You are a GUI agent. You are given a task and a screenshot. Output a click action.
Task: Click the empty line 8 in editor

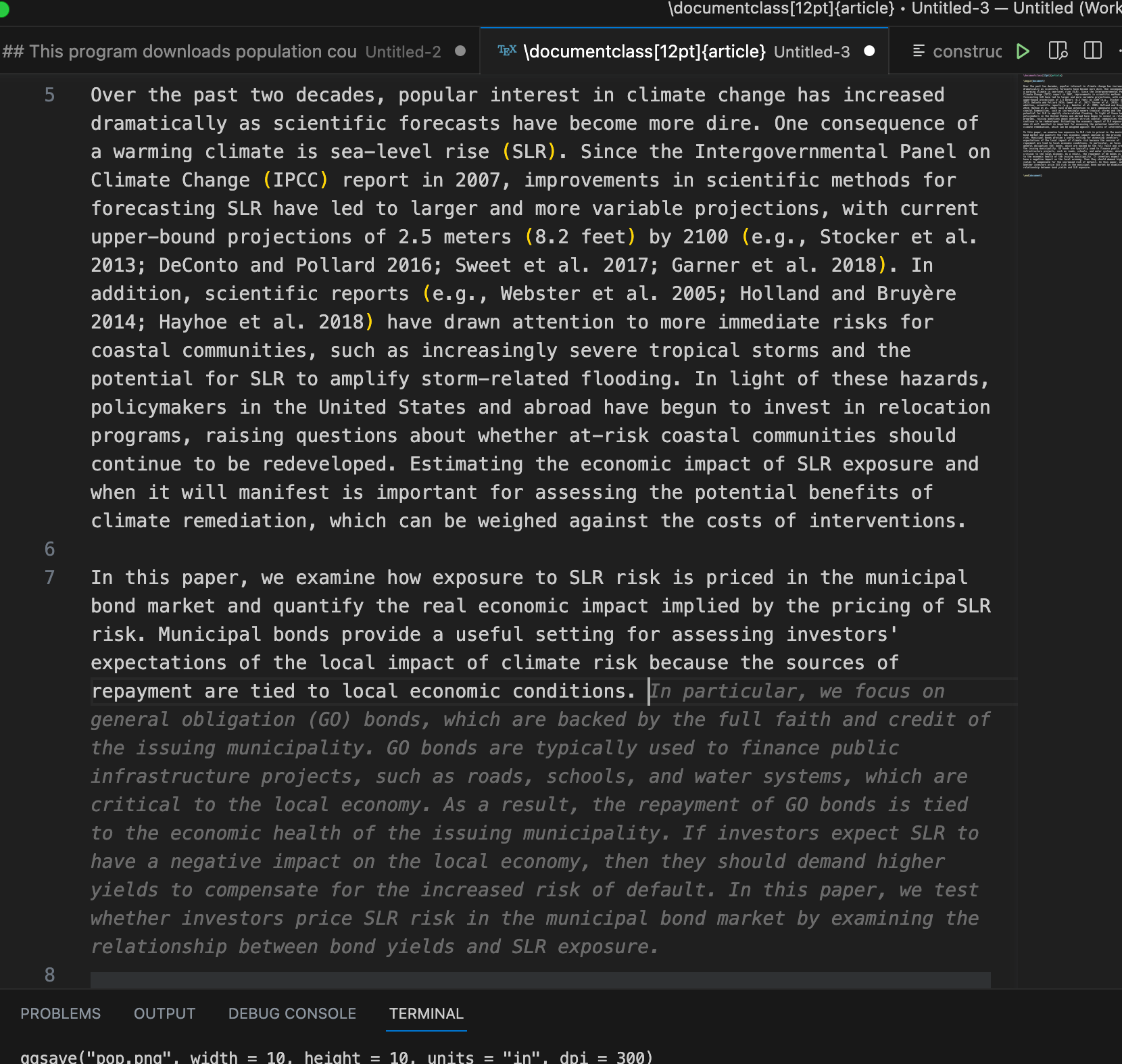[x=541, y=979]
